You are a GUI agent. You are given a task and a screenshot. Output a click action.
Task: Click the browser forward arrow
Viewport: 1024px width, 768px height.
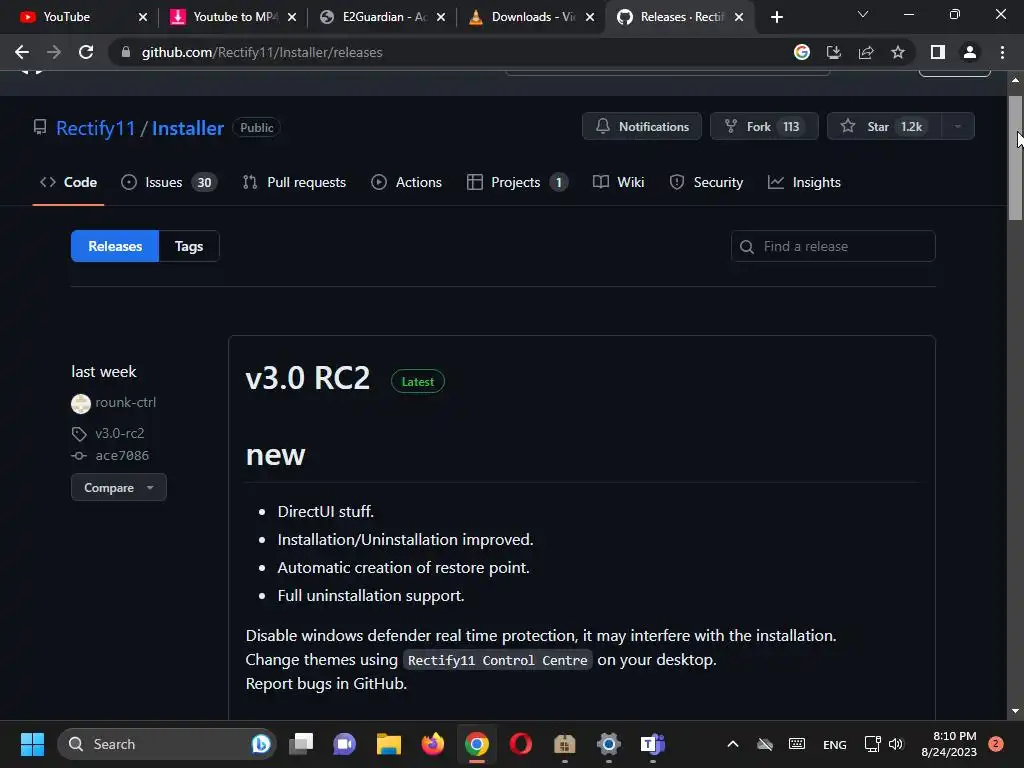pos(54,52)
